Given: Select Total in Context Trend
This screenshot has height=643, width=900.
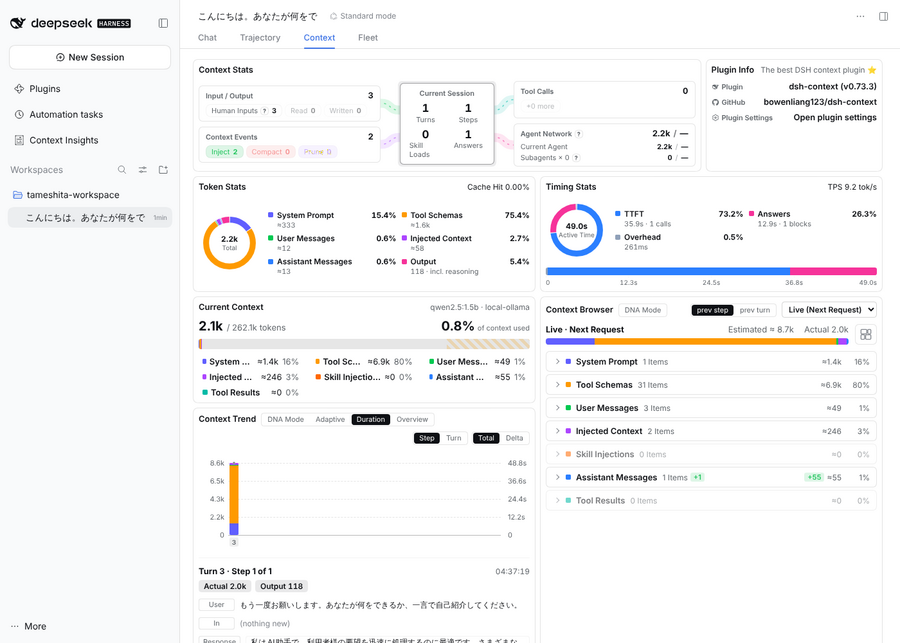Looking at the screenshot, I should coord(486,438).
